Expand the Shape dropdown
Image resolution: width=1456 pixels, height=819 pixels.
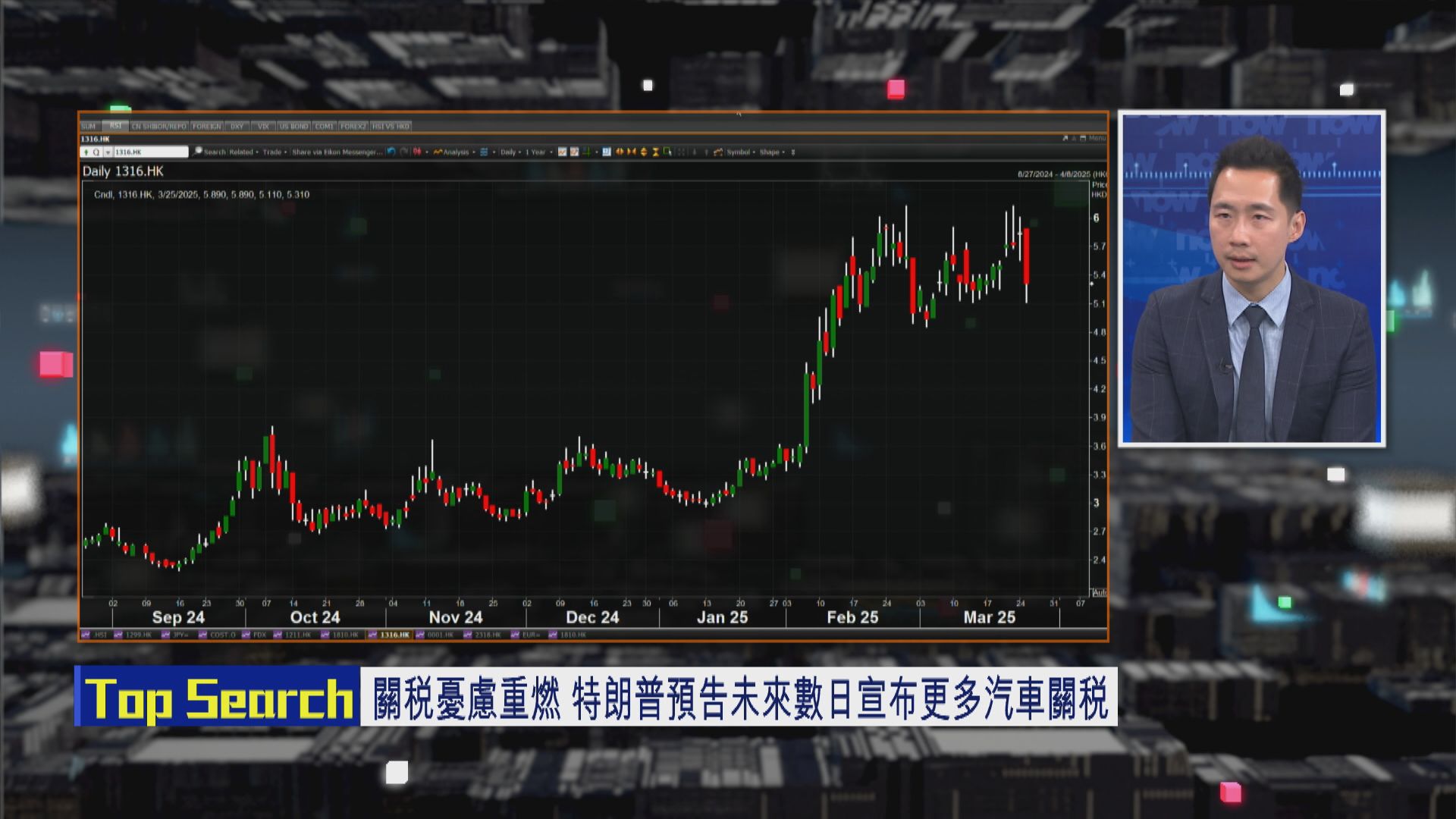click(x=773, y=152)
